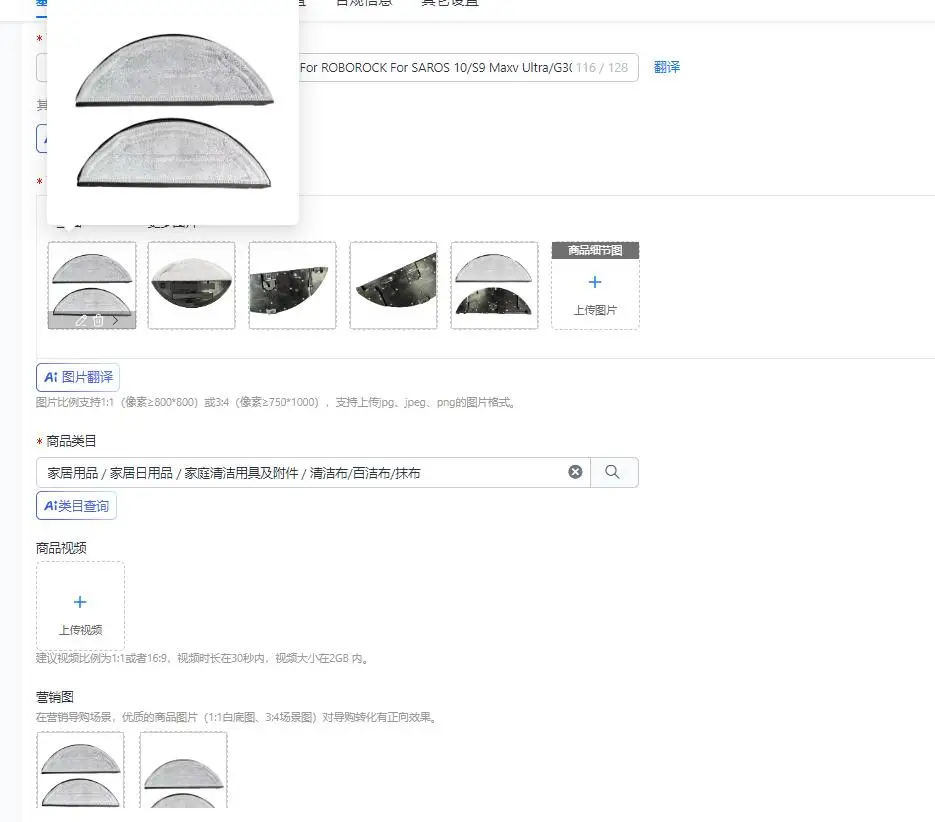Click the enlarged mop pad preview popup image

[x=173, y=112]
